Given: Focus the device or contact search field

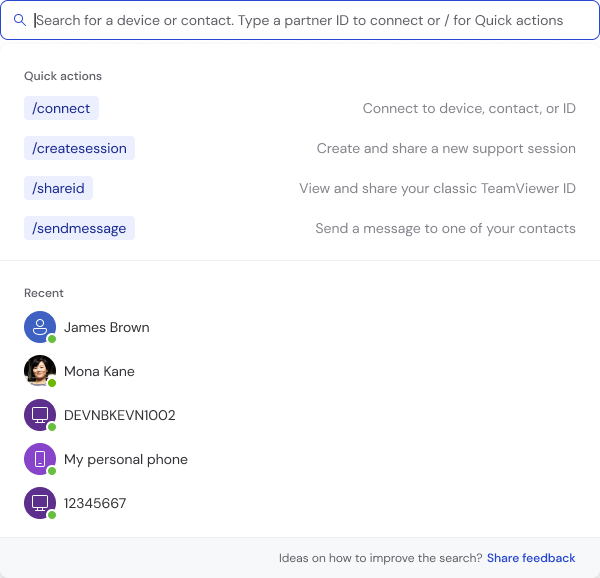Looking at the screenshot, I should pyautogui.click(x=300, y=20).
